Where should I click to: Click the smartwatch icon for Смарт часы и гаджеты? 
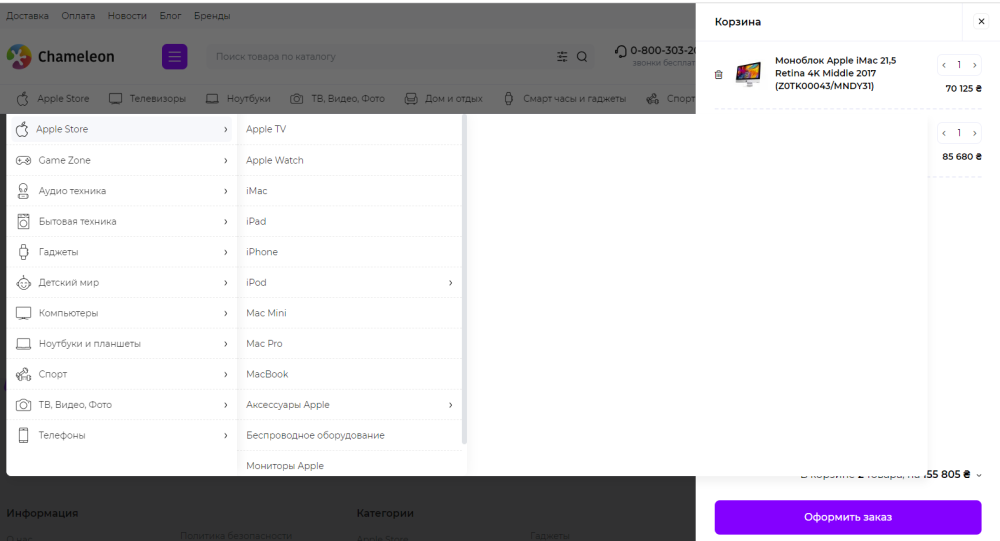pyautogui.click(x=508, y=99)
